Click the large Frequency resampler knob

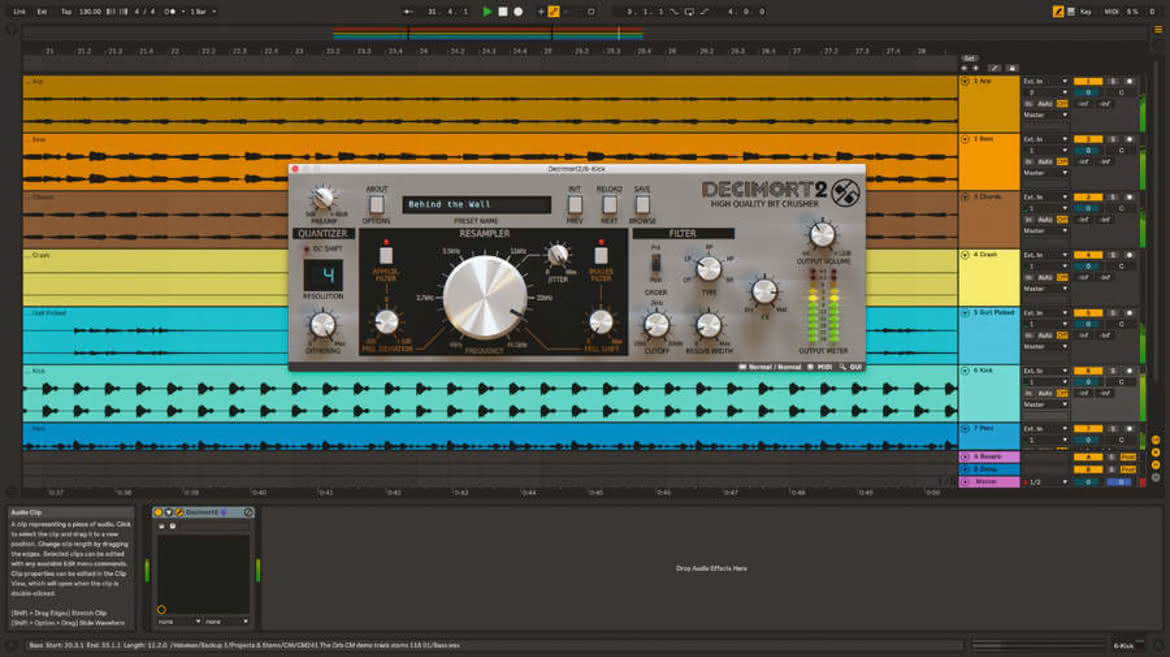(485, 297)
